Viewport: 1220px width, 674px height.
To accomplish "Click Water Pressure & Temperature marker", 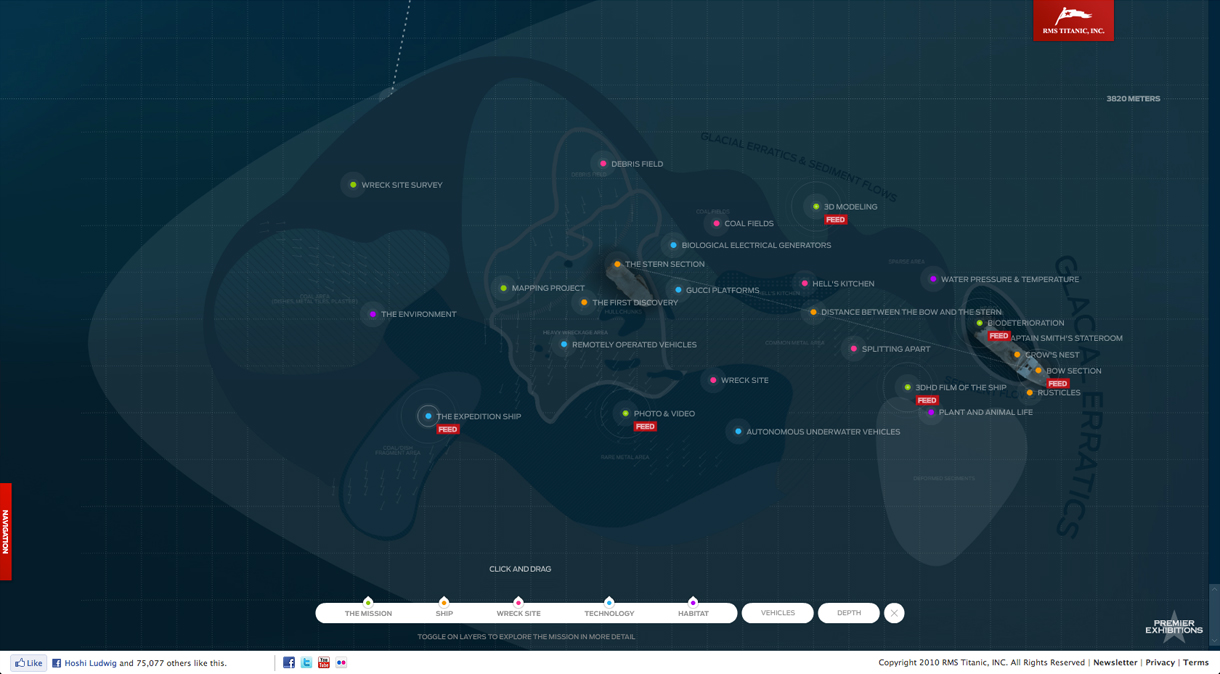I will click(933, 279).
